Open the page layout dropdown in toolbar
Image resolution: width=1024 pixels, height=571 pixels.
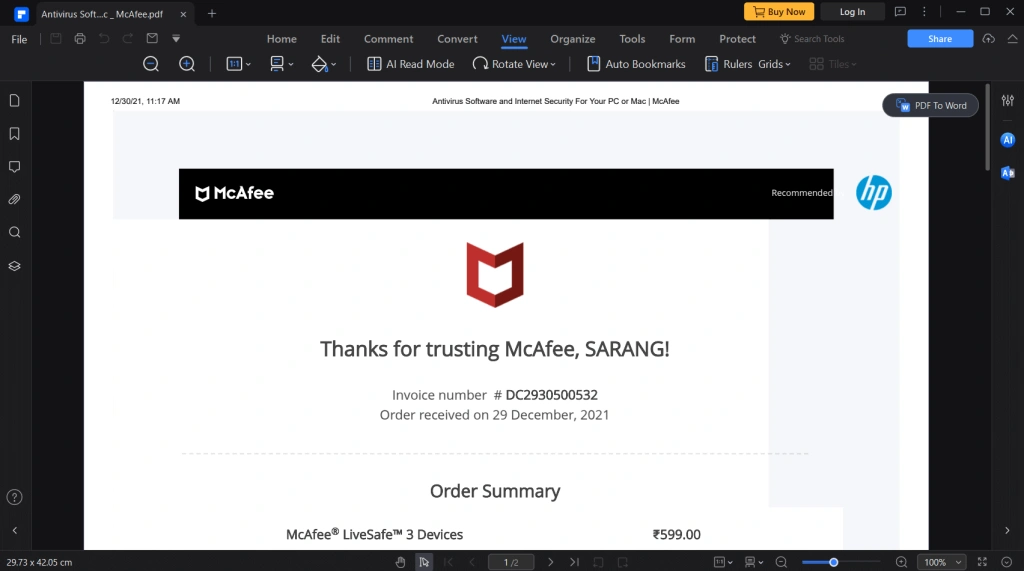click(281, 63)
